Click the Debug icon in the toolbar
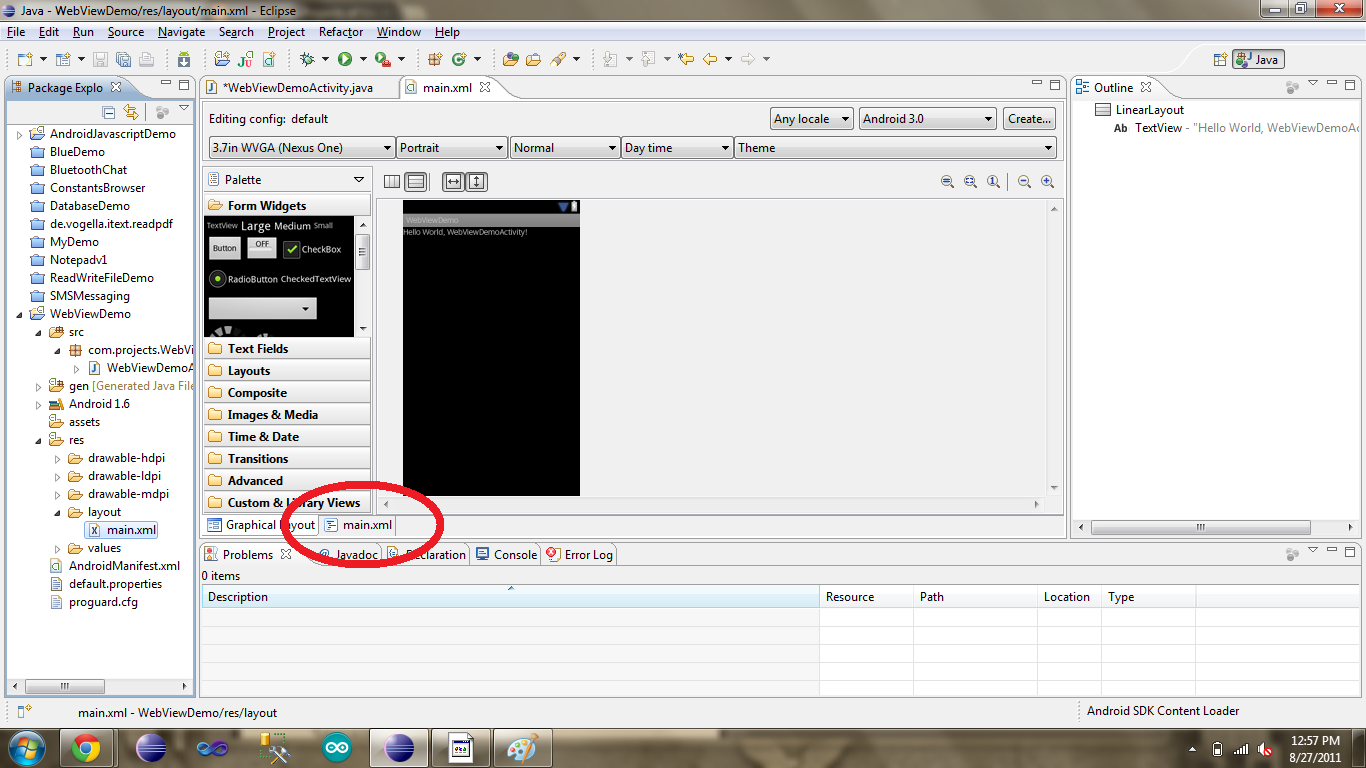Viewport: 1366px width, 768px height. click(x=308, y=59)
